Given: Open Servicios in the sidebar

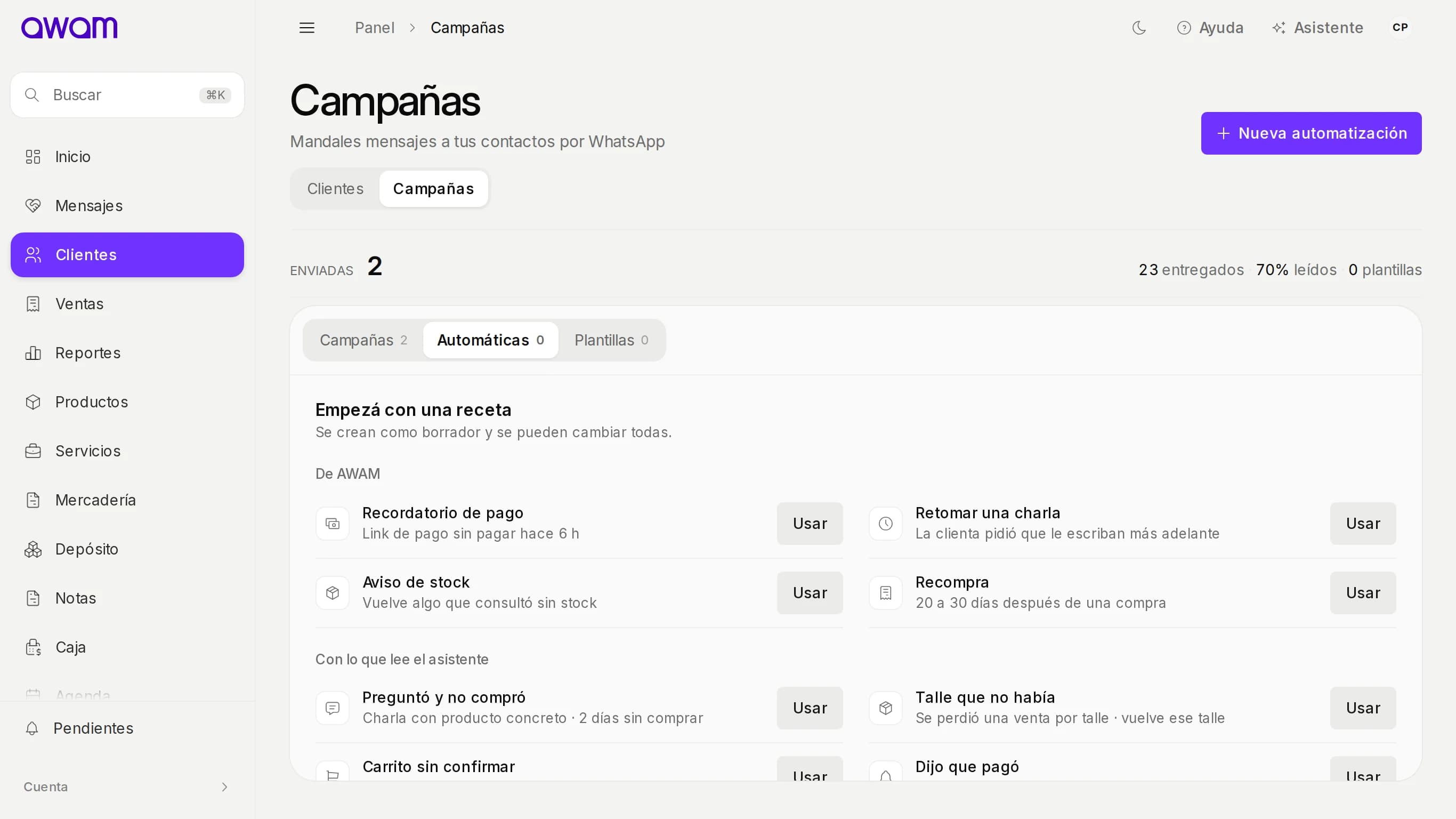Looking at the screenshot, I should [127, 451].
